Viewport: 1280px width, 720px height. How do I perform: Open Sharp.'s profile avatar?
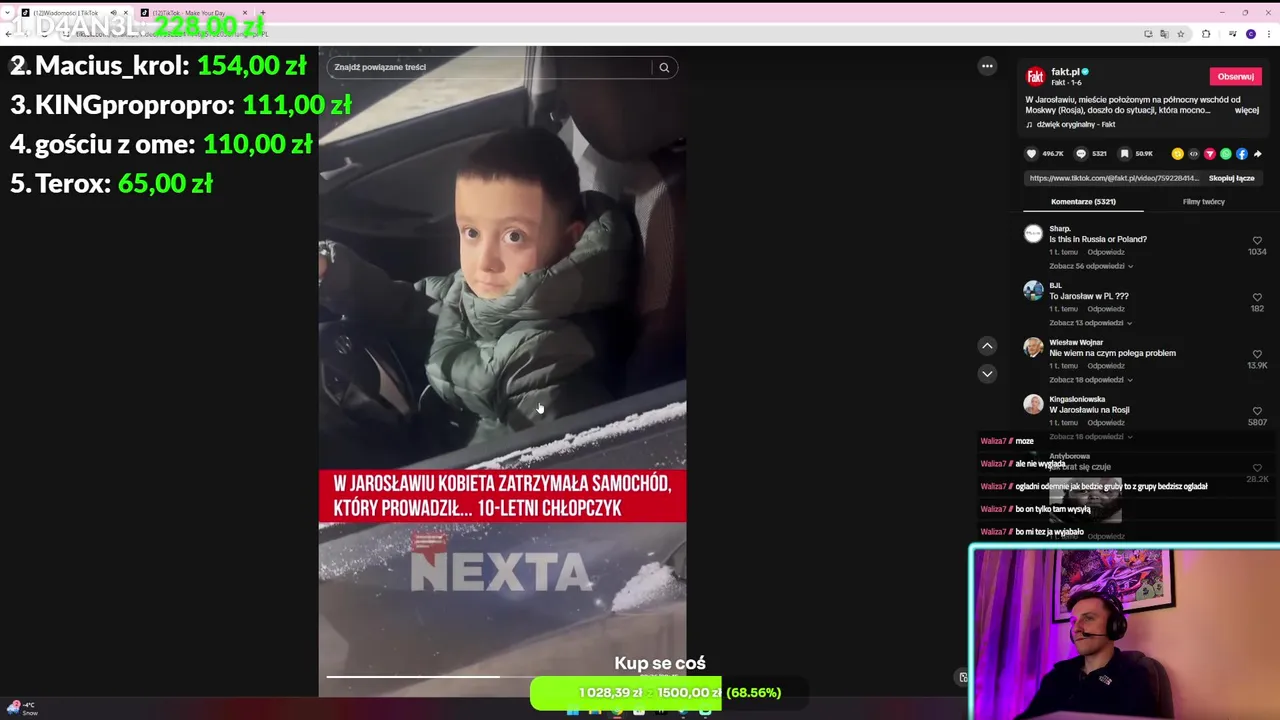coord(1033,234)
